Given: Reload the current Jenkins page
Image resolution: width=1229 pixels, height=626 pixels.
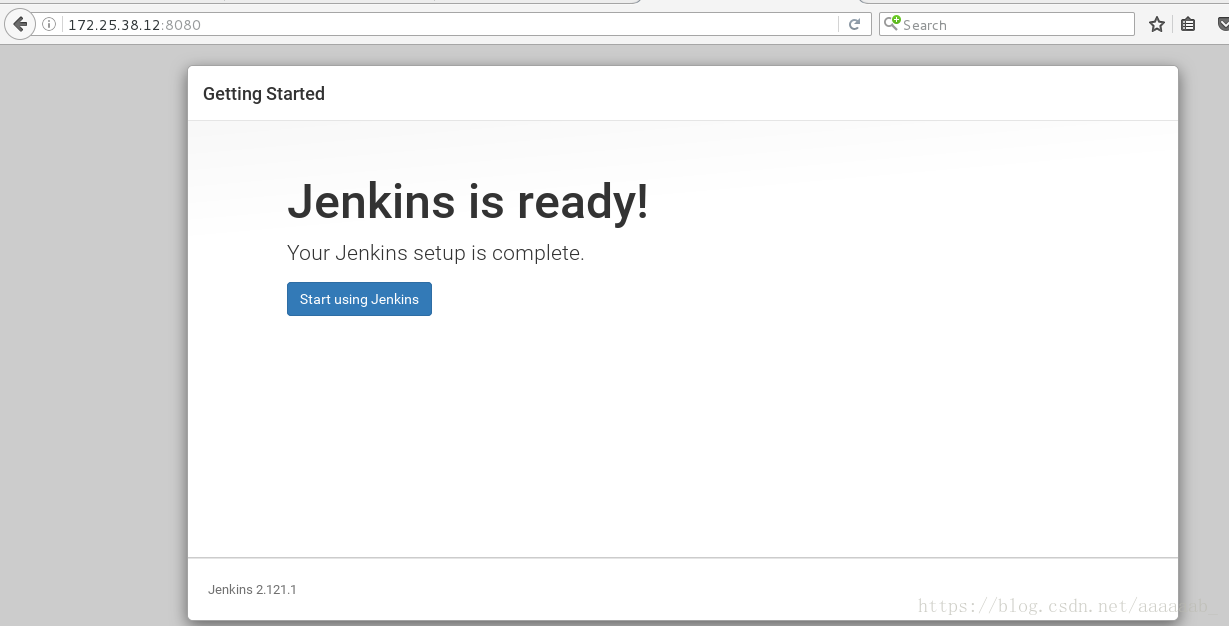Looking at the screenshot, I should pyautogui.click(x=854, y=25).
